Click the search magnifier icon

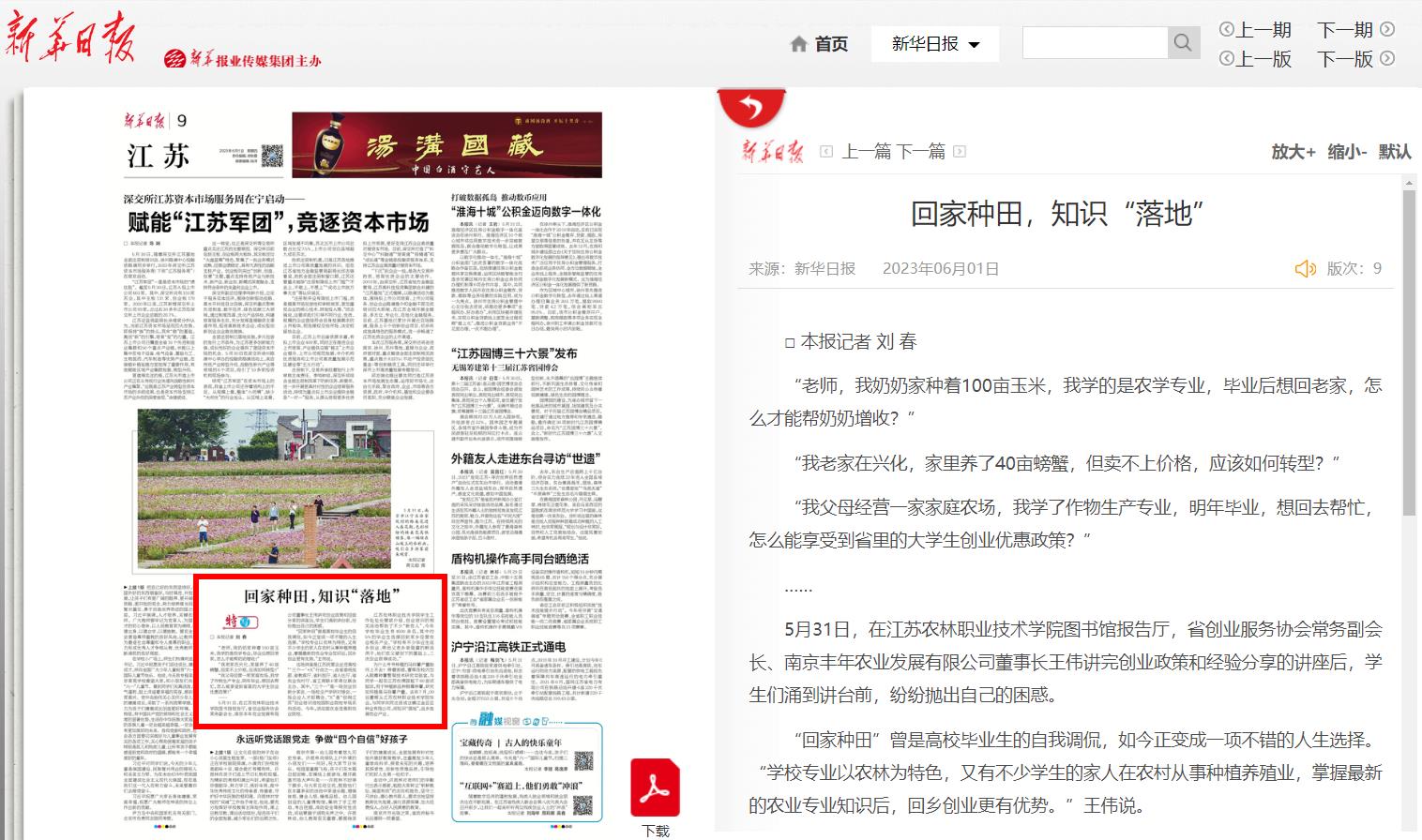(1183, 43)
